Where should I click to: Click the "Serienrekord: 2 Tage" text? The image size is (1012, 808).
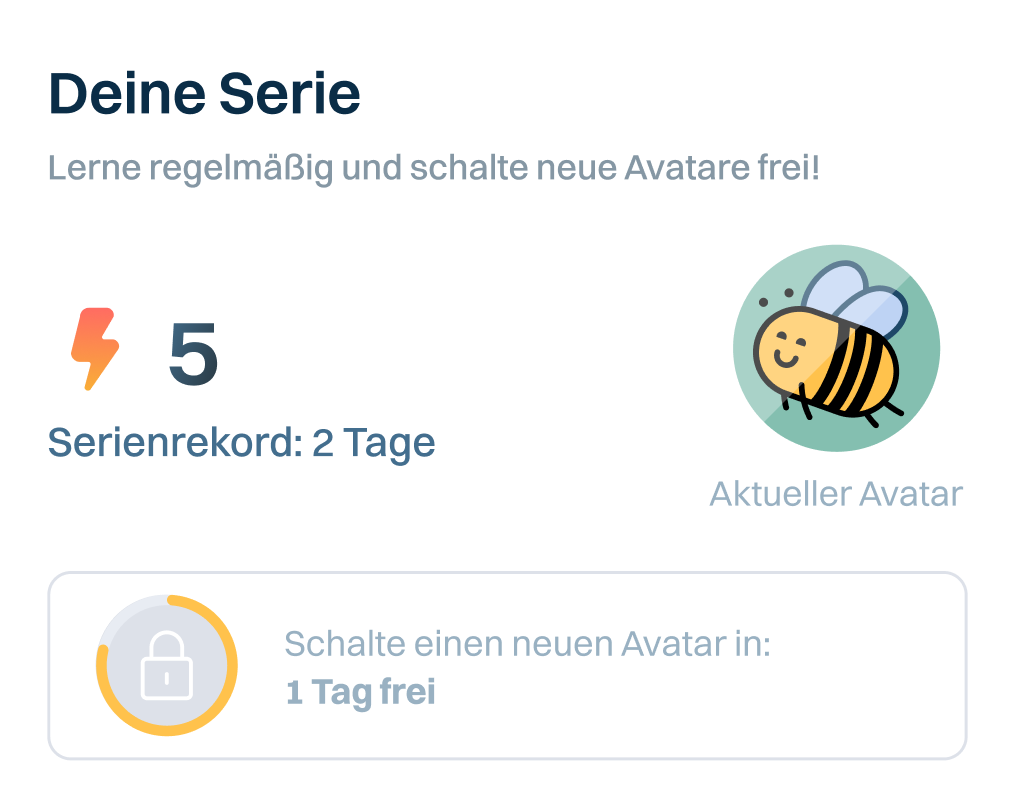pos(241,442)
